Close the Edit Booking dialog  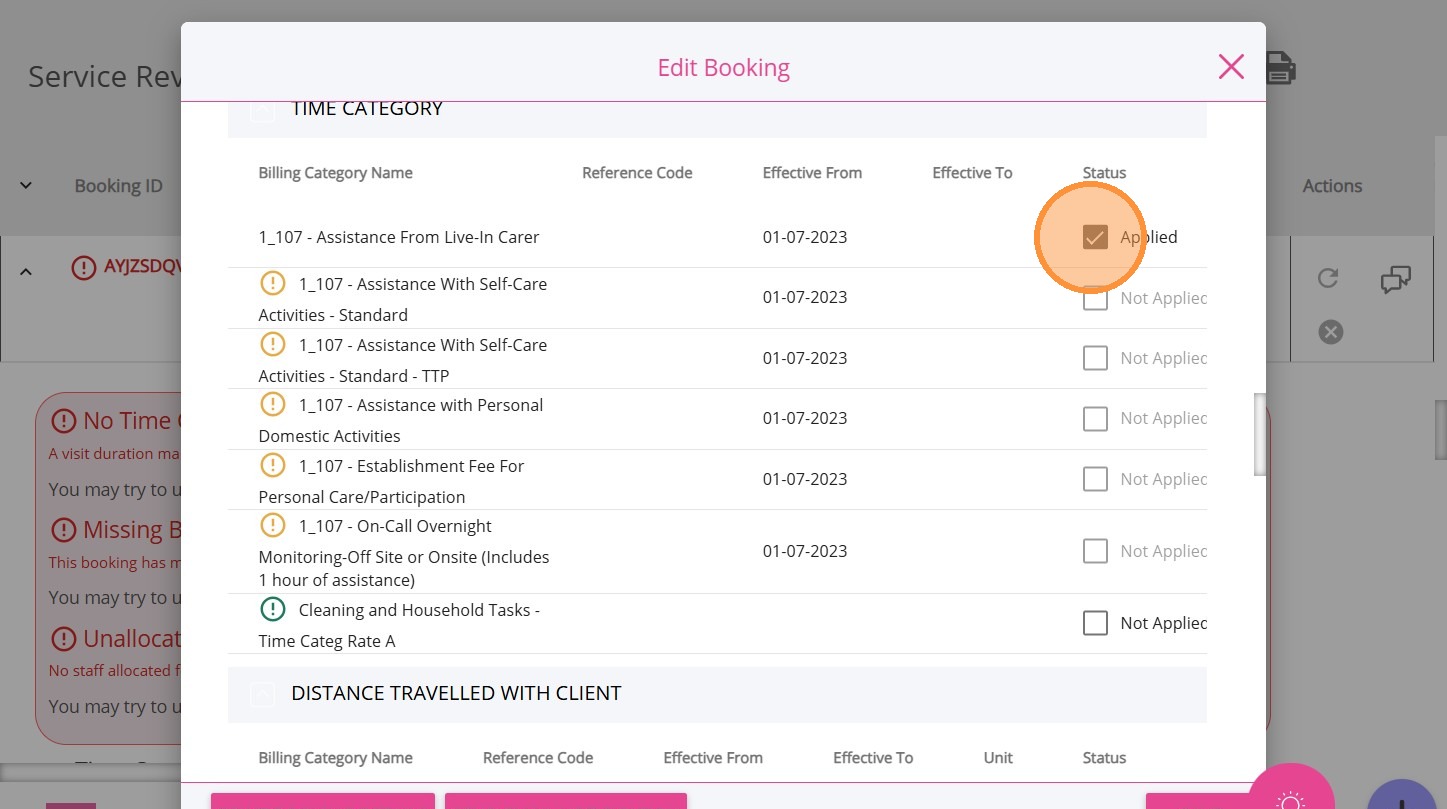click(x=1231, y=67)
